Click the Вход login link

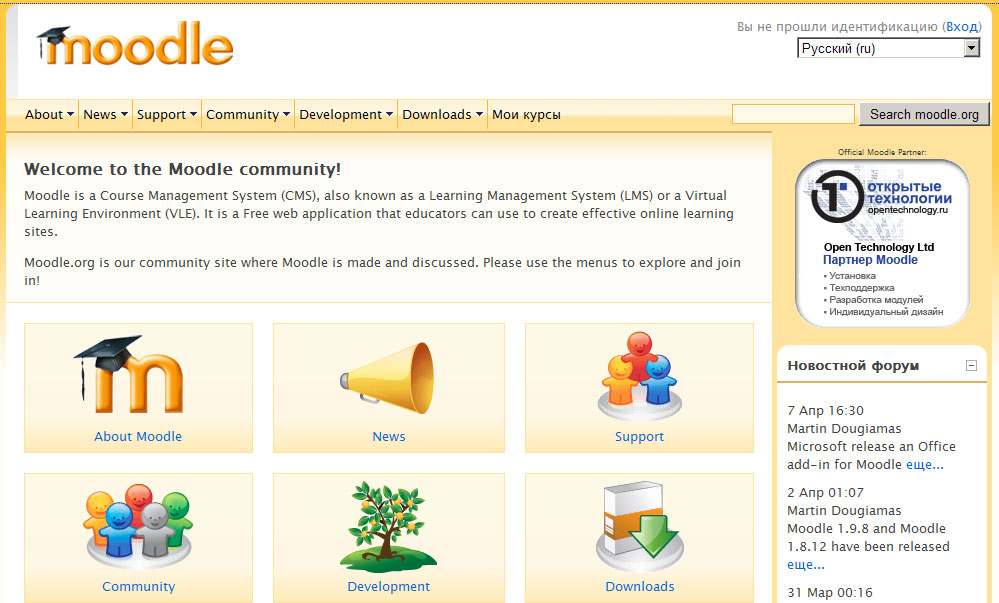[962, 26]
